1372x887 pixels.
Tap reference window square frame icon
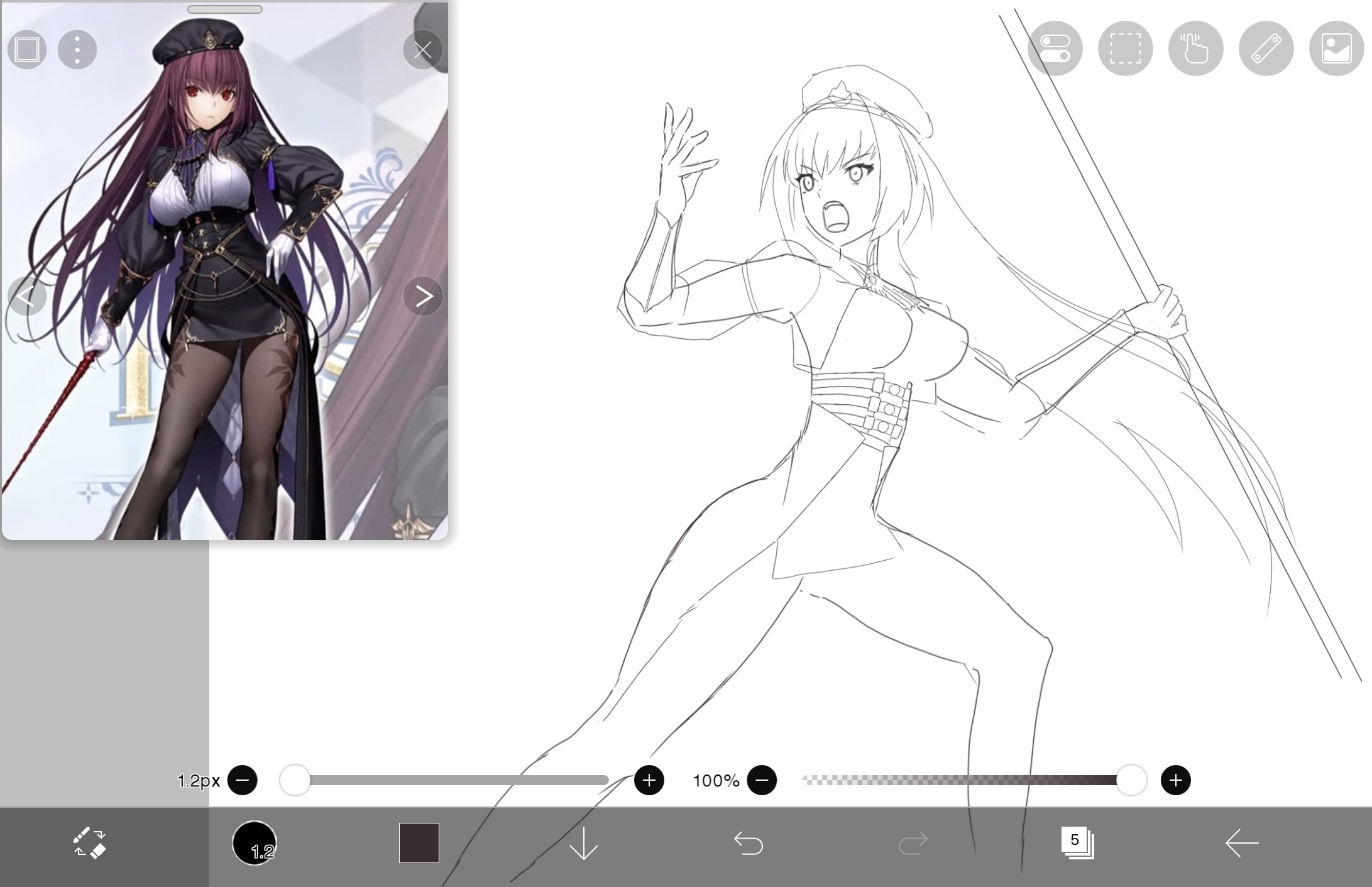pyautogui.click(x=27, y=50)
